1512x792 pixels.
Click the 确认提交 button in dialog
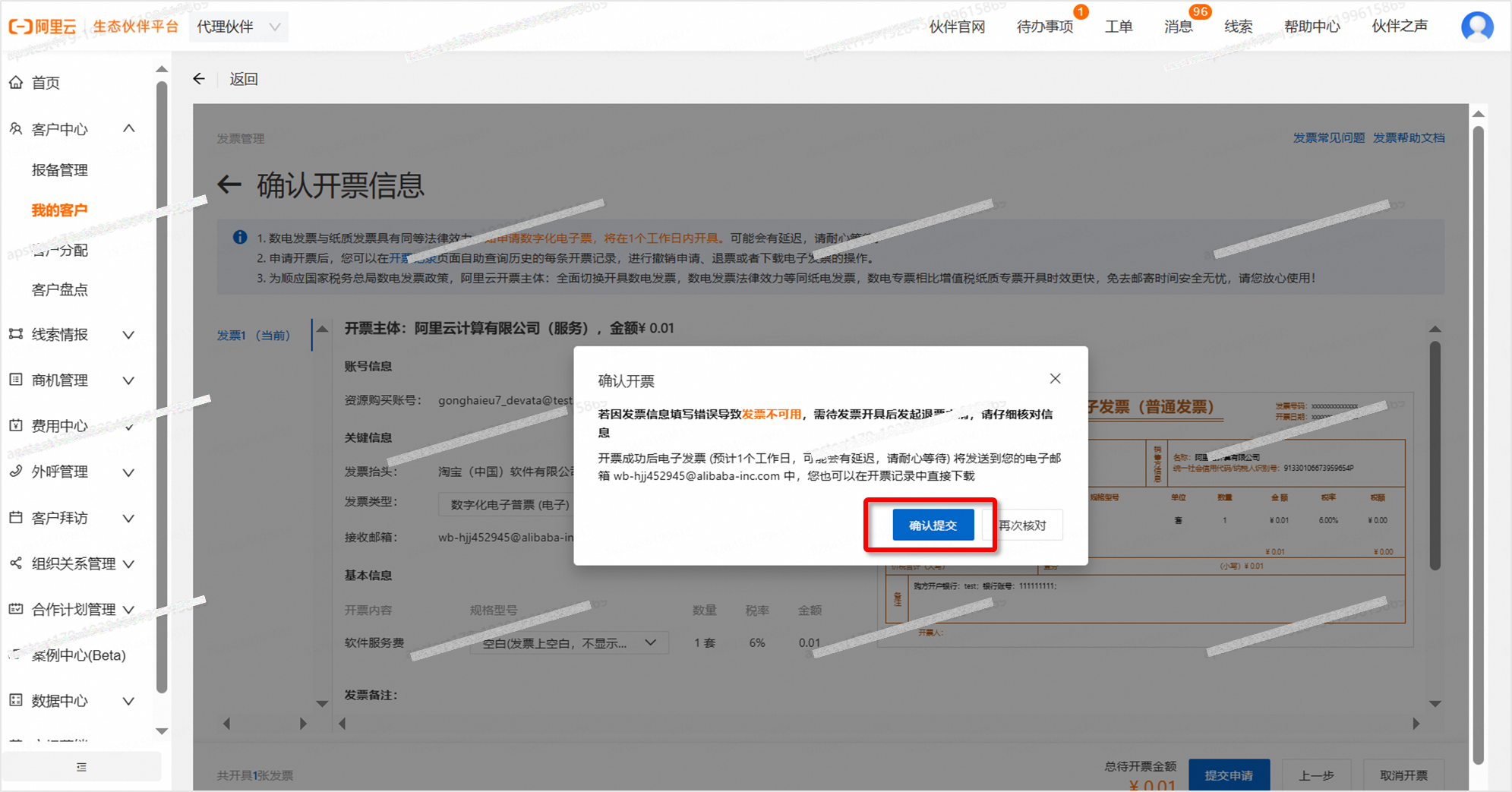click(x=933, y=525)
